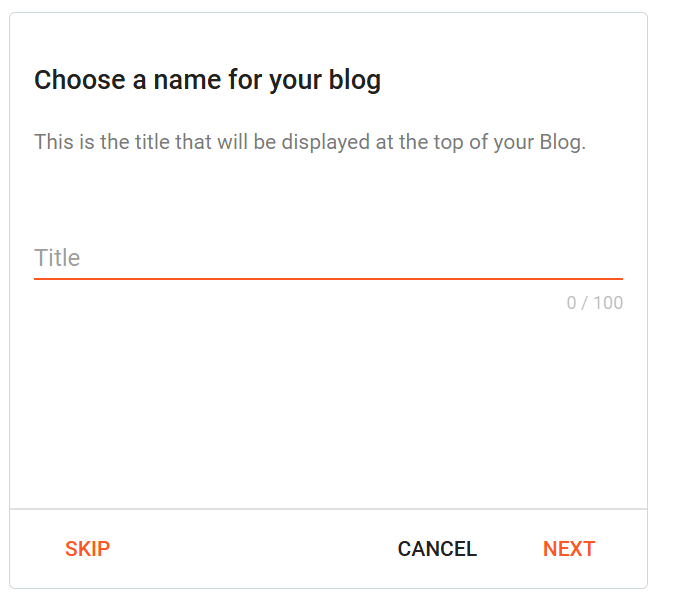
Task: Click the '100' limit in the counter
Action: click(608, 303)
